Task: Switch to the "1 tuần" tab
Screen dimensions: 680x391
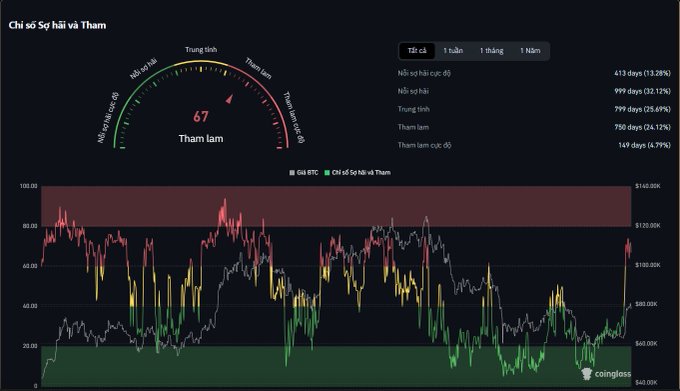Action: pos(453,51)
